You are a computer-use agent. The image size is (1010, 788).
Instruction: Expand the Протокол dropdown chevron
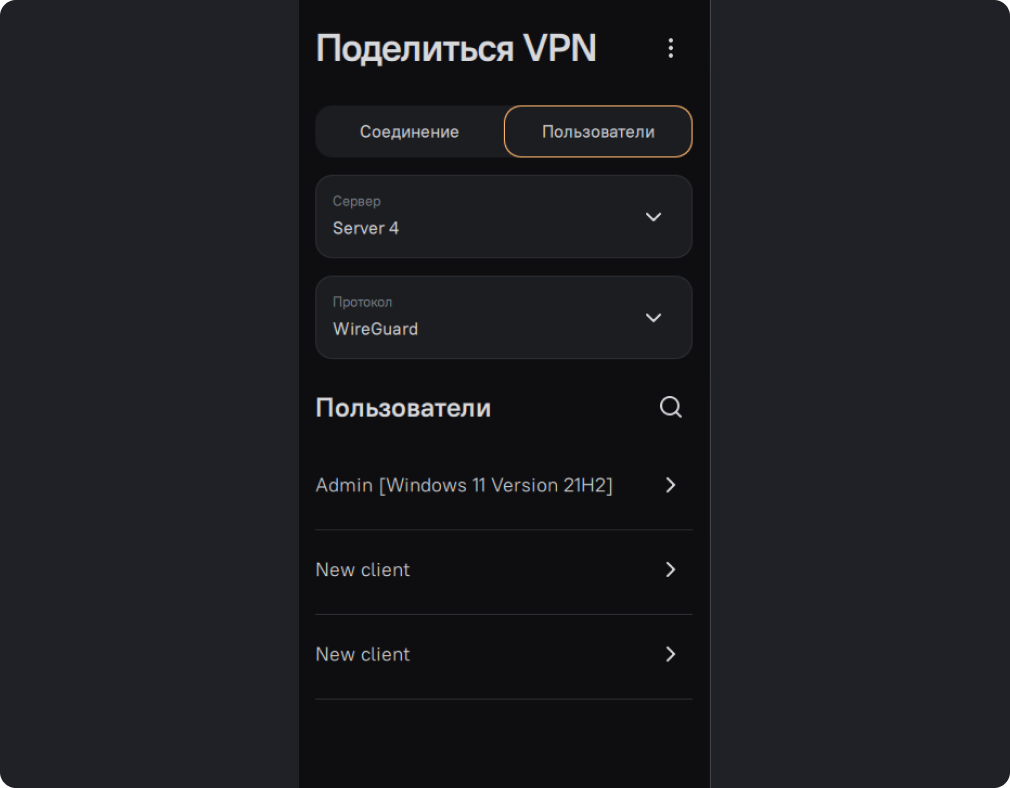(x=653, y=317)
